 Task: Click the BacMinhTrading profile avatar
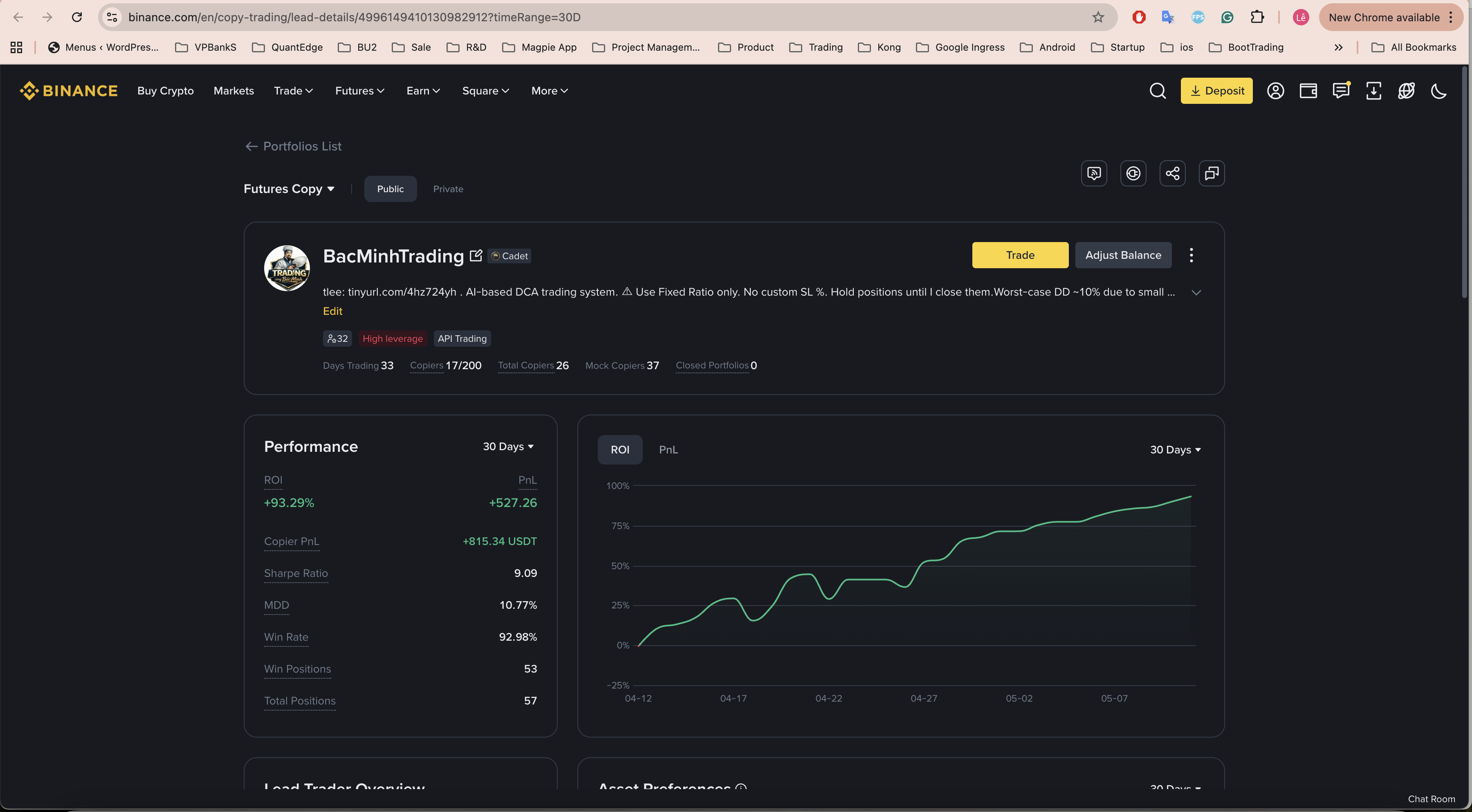287,268
